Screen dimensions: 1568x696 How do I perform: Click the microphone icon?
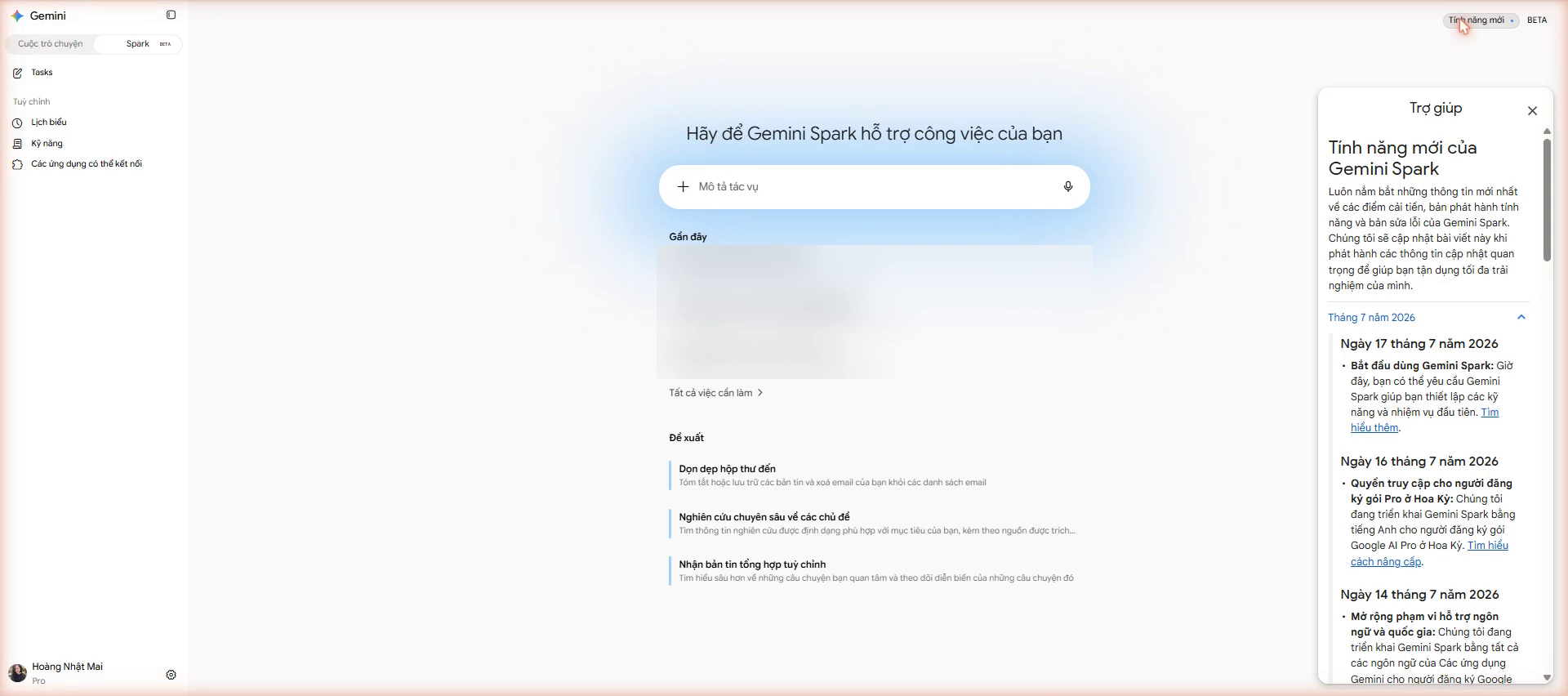1067,187
